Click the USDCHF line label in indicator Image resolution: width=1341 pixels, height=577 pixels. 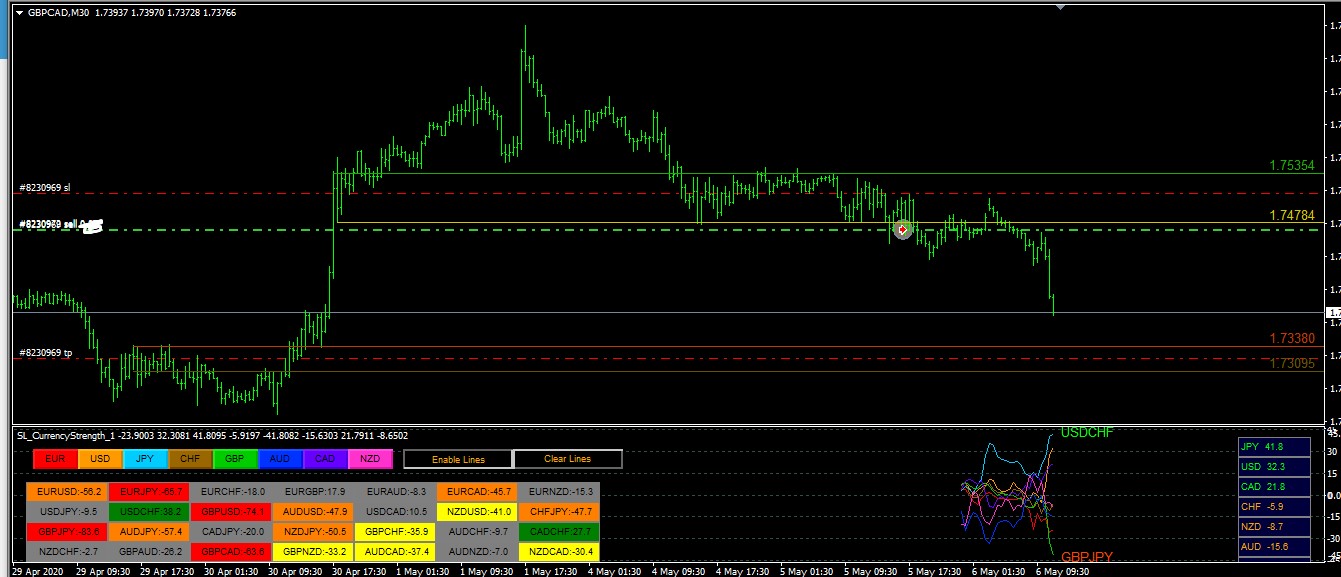tap(1086, 433)
